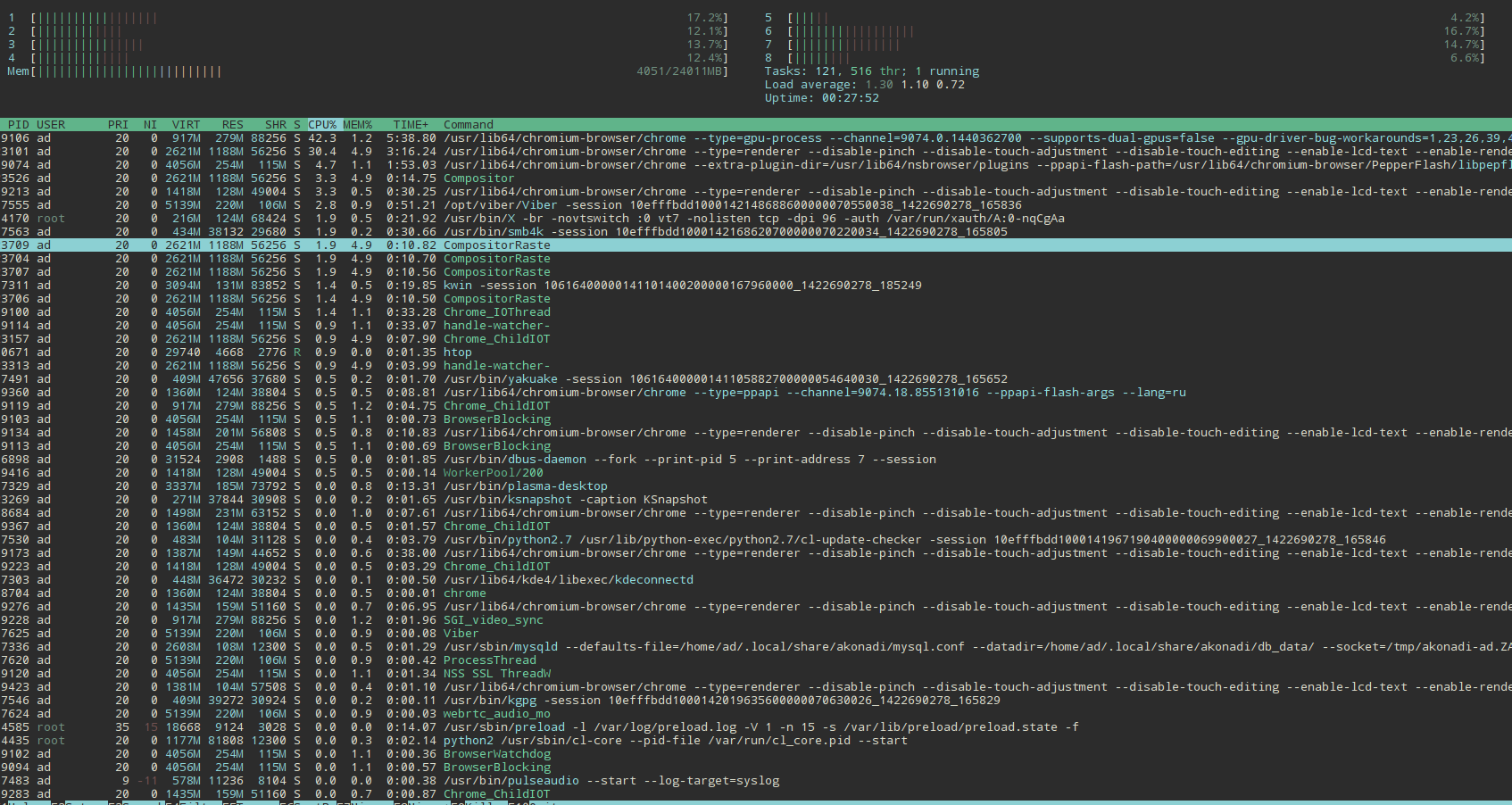The height and width of the screenshot is (805, 1512).
Task: Select chrome renderer row PID 9423
Action: coord(756,687)
